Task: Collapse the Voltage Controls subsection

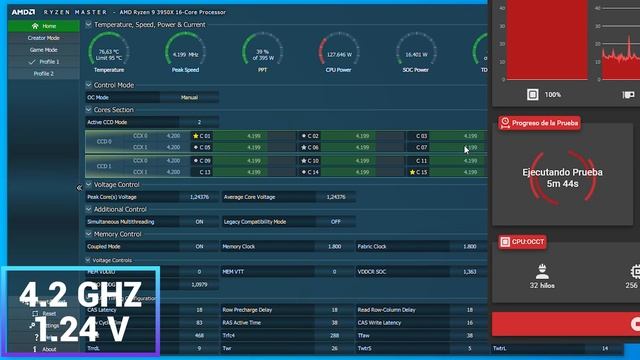Action: point(88,260)
